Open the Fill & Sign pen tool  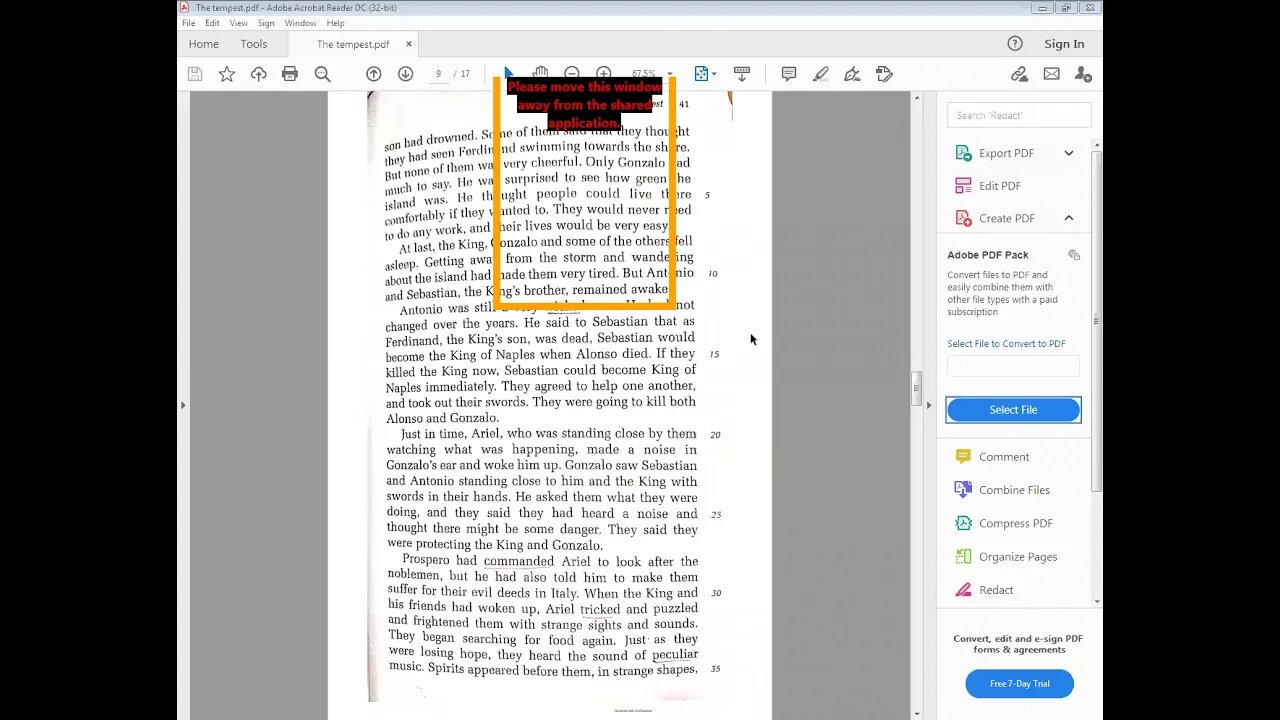852,74
